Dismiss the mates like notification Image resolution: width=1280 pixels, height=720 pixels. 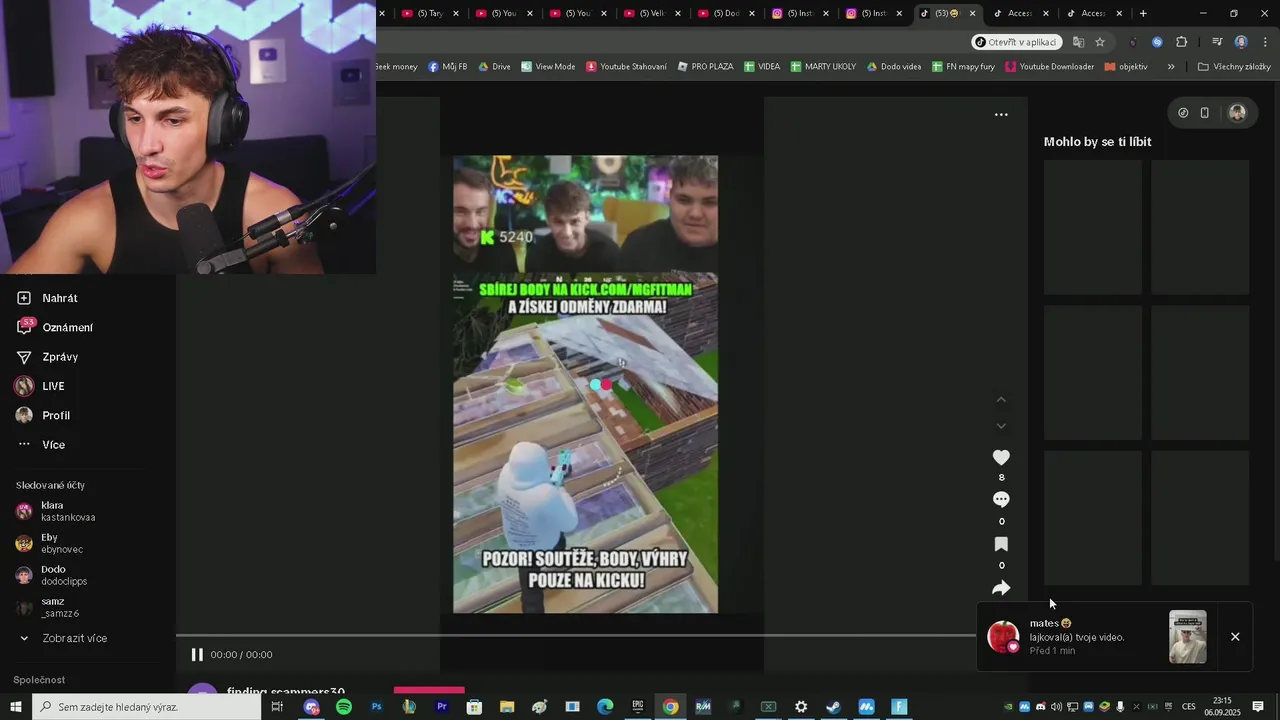tap(1235, 637)
